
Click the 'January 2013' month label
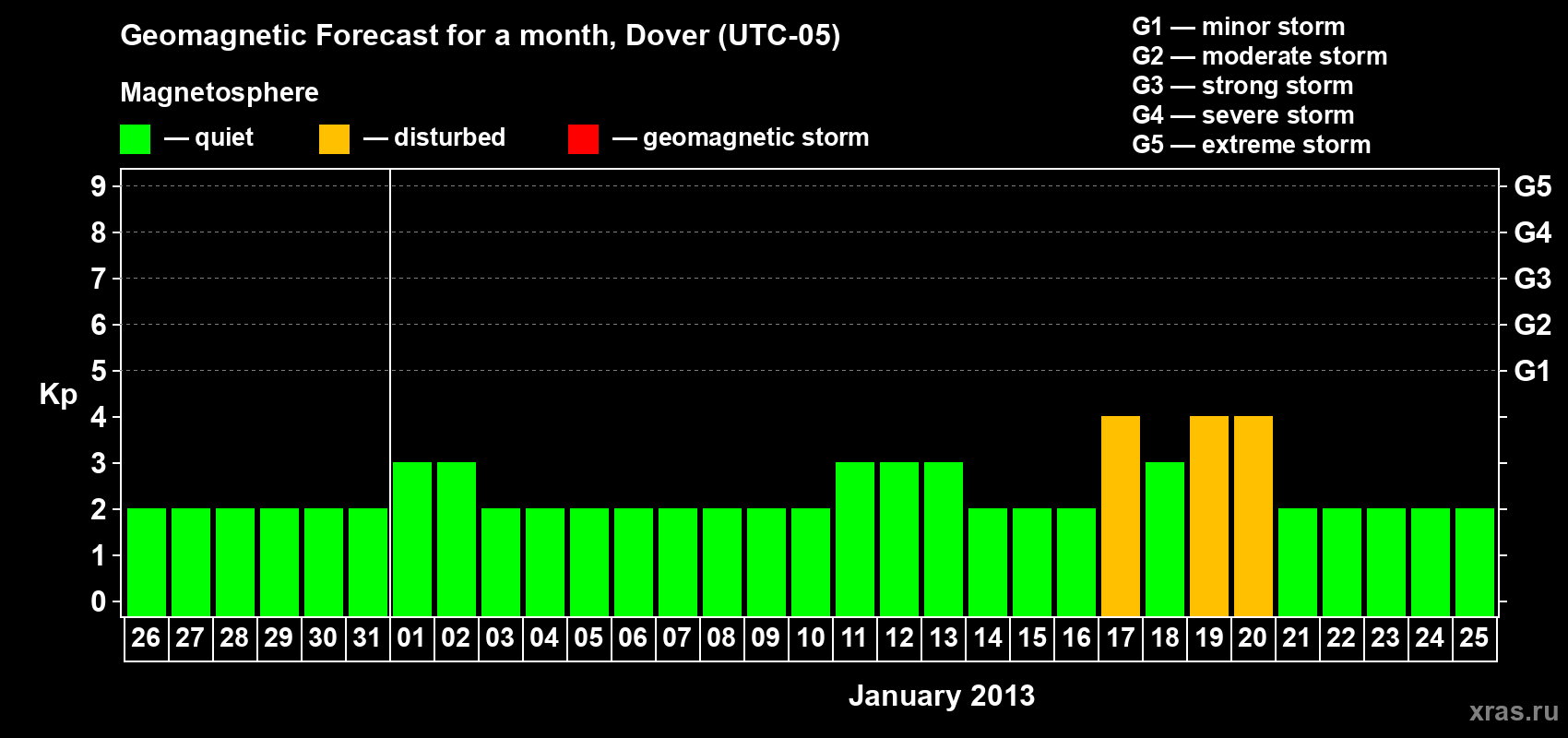942,696
